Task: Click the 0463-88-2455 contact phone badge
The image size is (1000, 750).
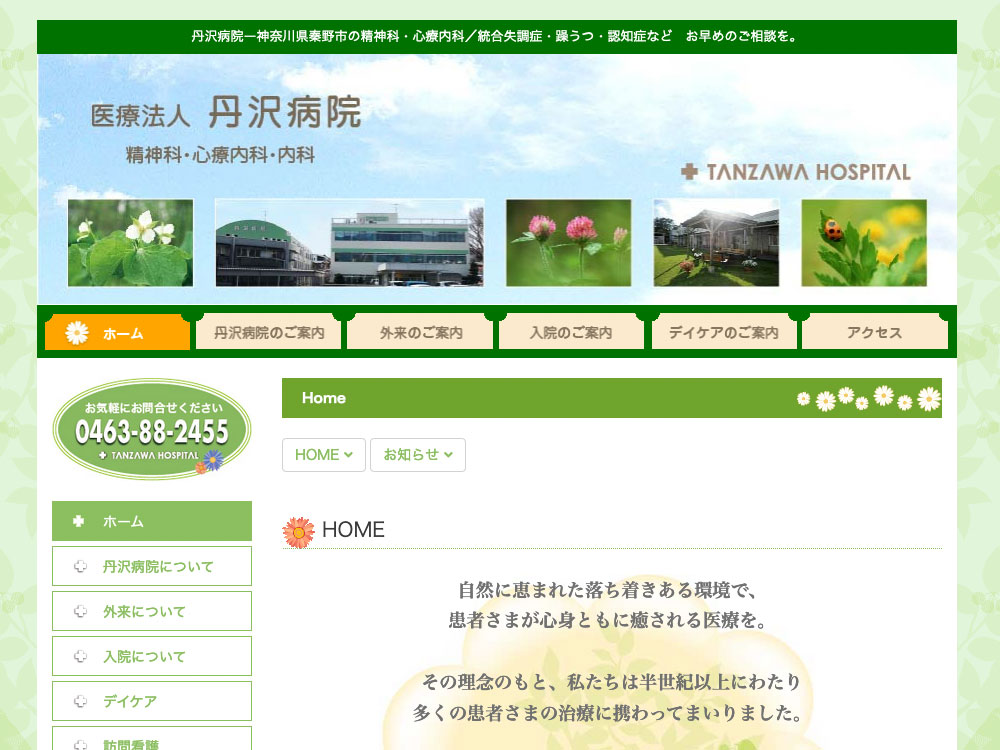Action: pos(152,429)
